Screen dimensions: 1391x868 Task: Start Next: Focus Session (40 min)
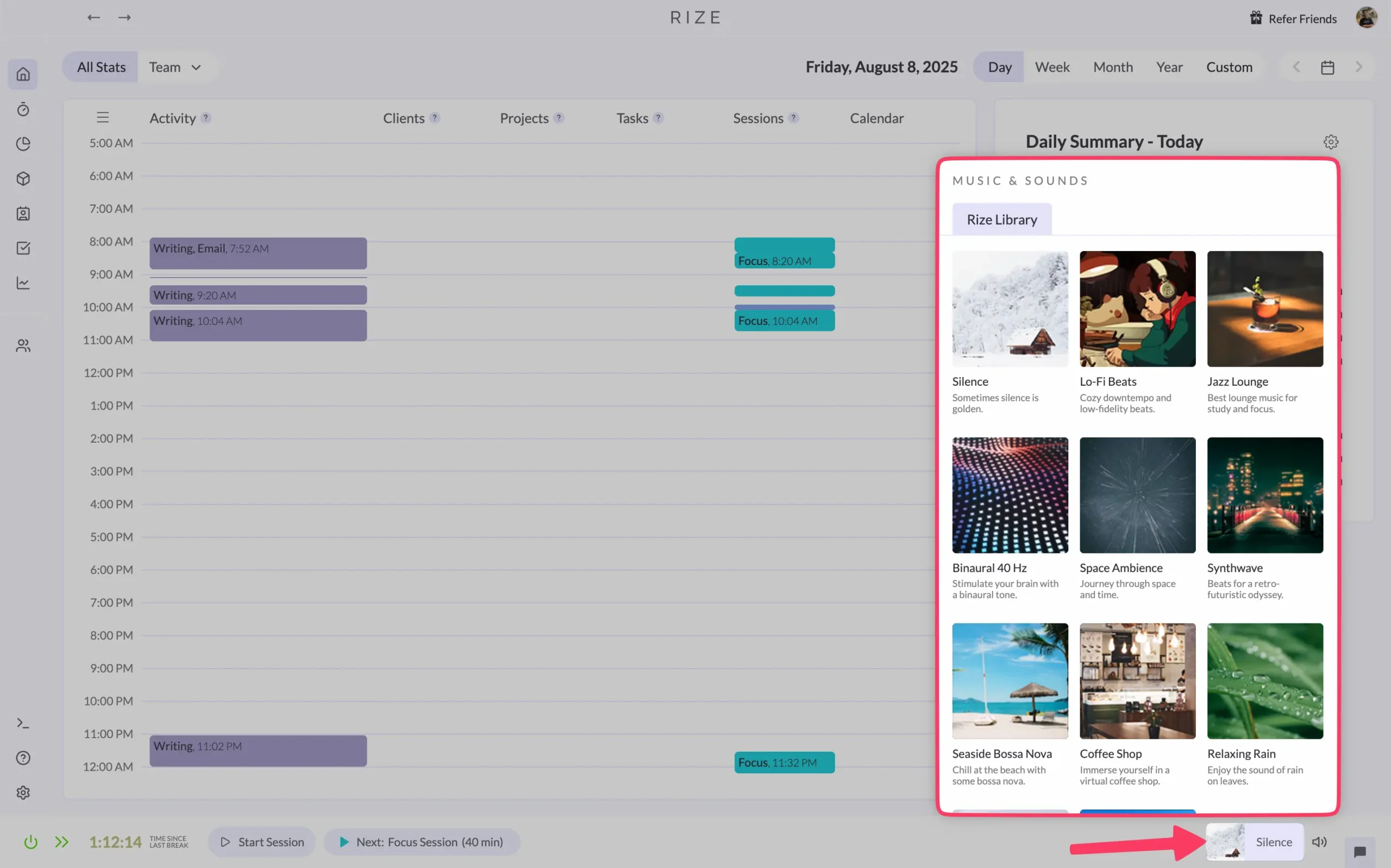[x=422, y=841]
